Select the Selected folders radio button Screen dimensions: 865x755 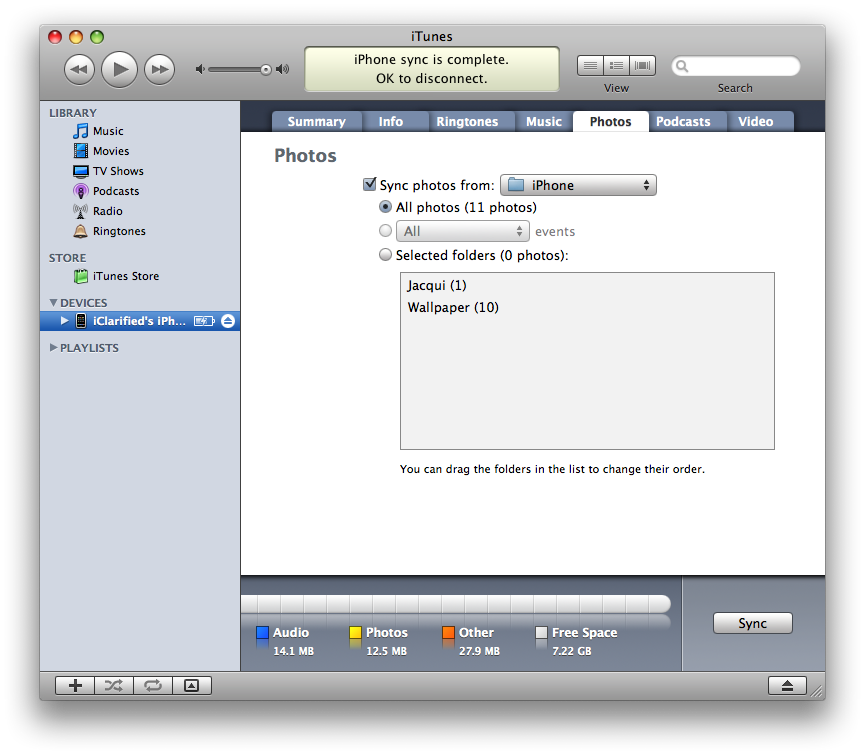[x=385, y=255]
